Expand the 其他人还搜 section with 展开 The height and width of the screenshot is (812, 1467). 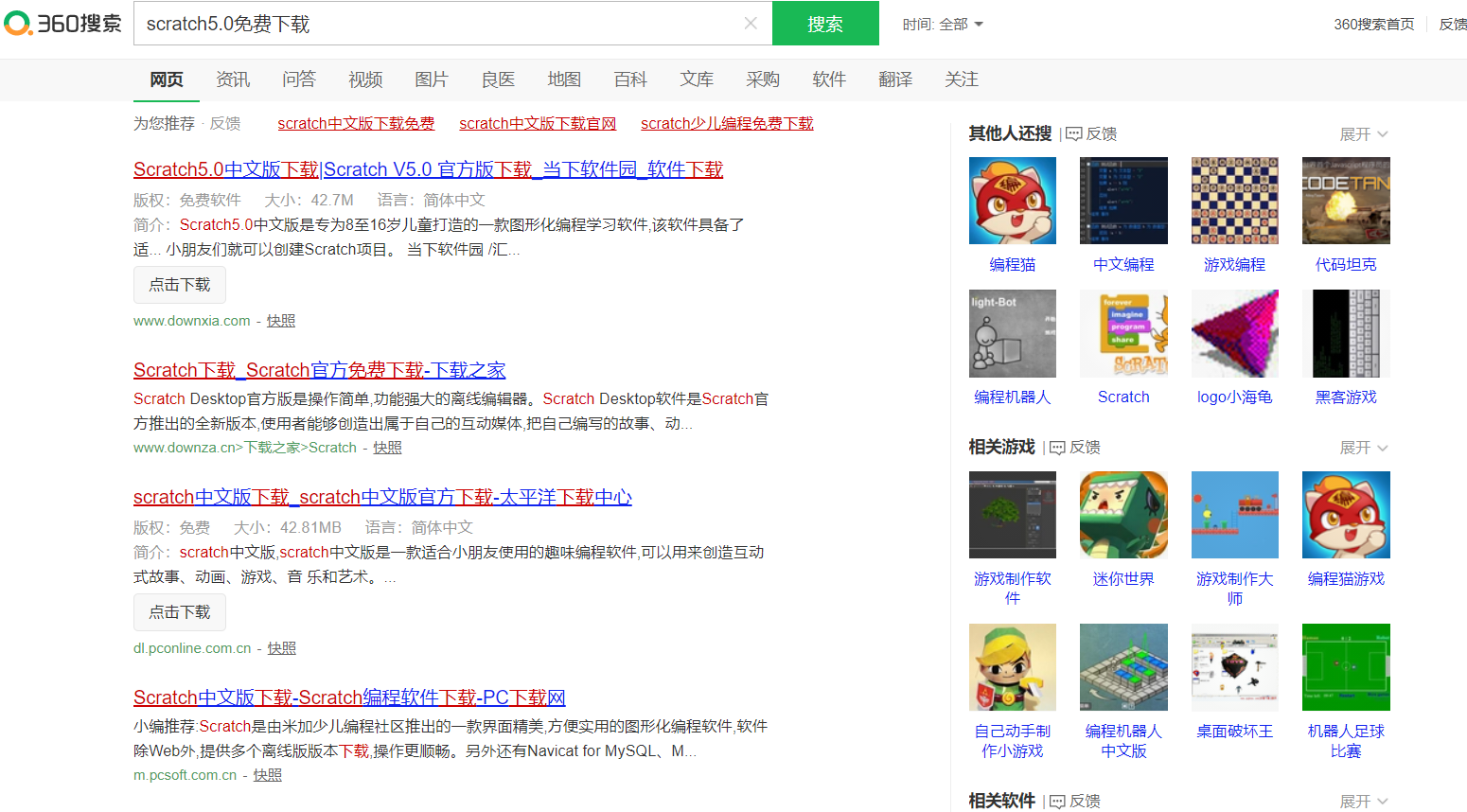pos(1364,134)
